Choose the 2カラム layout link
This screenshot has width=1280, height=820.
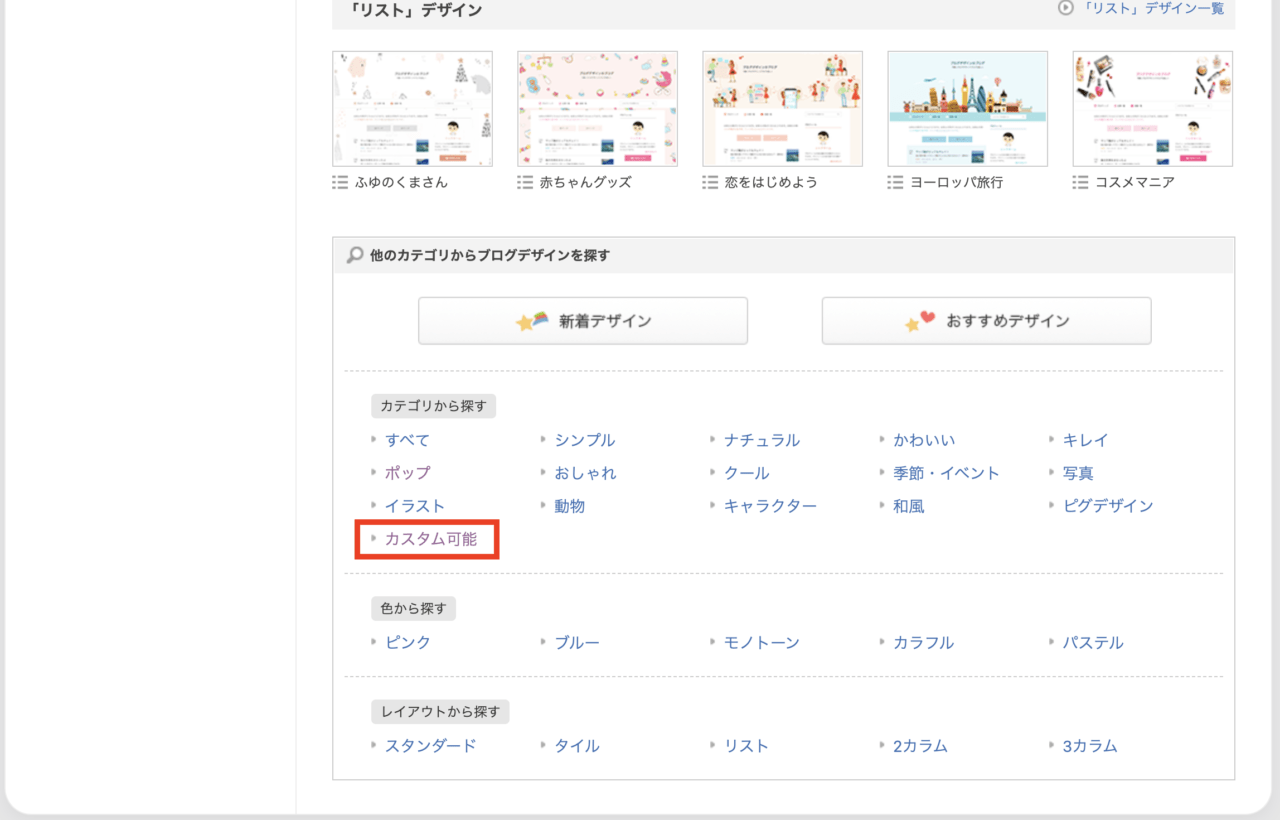tap(920, 746)
